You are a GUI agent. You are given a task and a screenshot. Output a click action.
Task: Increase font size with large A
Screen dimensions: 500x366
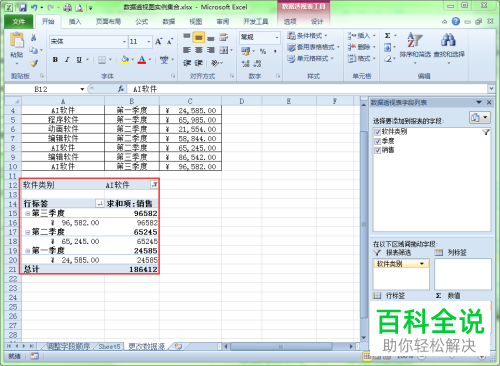(x=159, y=41)
